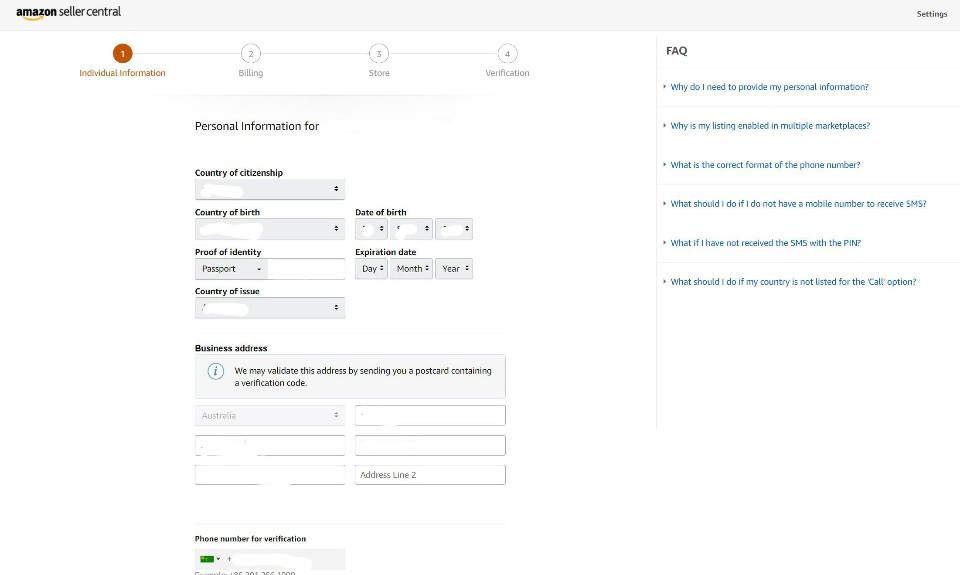
Task: Click the Individual Information step label
Action: pyautogui.click(x=122, y=73)
